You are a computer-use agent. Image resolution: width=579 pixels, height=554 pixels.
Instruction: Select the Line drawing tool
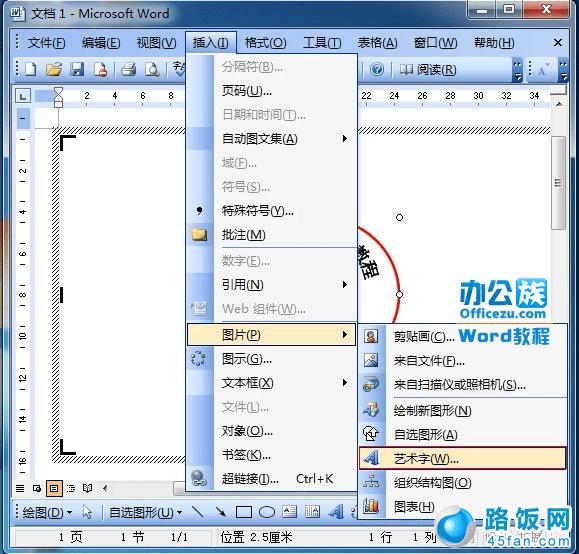[x=198, y=512]
